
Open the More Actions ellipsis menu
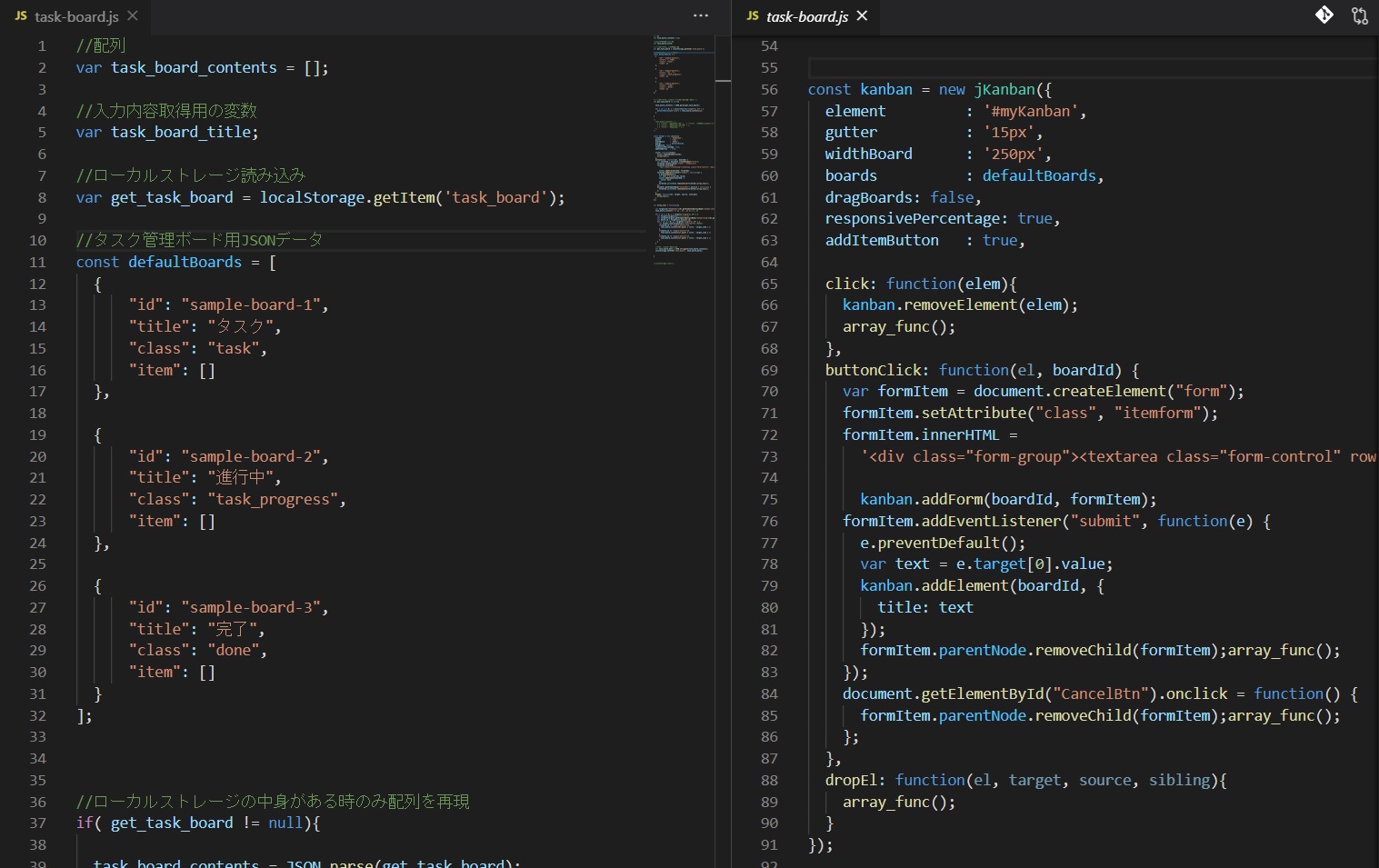700,15
